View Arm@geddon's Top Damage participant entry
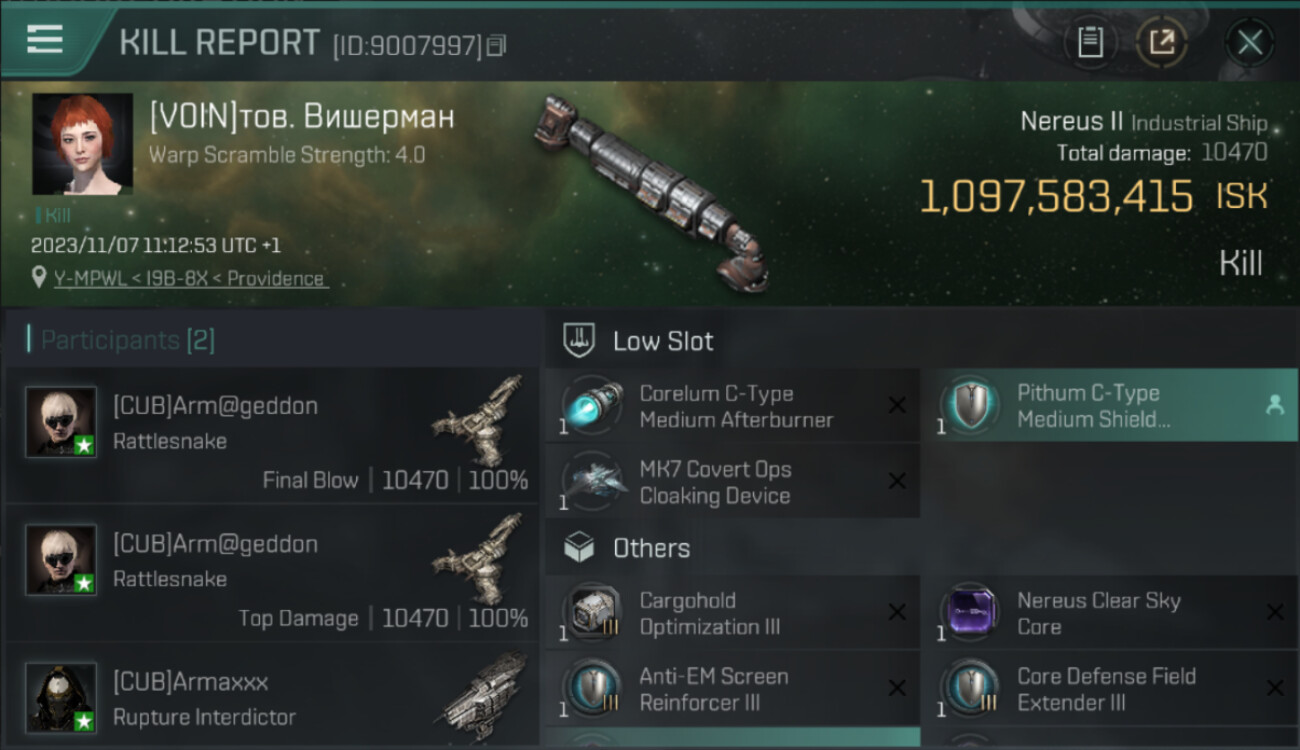Image resolution: width=1300 pixels, height=750 pixels. [x=272, y=574]
